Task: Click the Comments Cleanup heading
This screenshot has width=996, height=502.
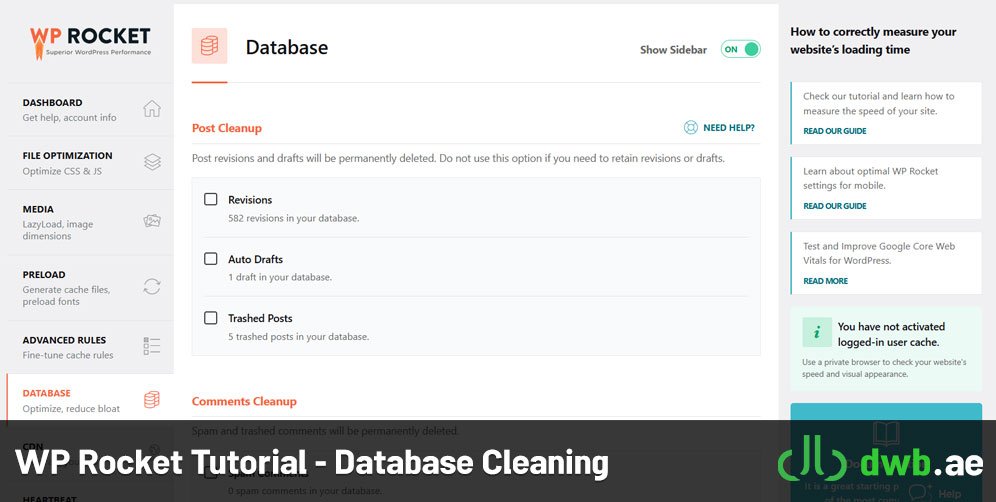Action: click(x=244, y=401)
